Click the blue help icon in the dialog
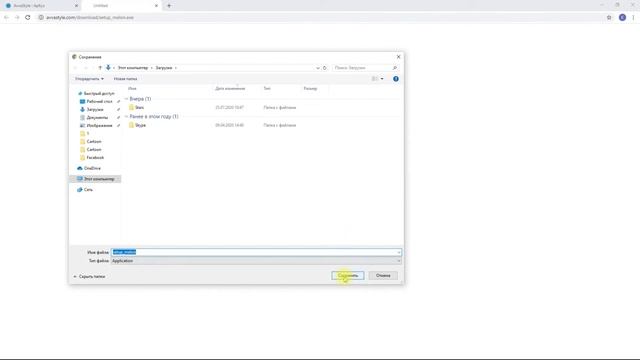This screenshot has width=640, height=360. click(396, 79)
